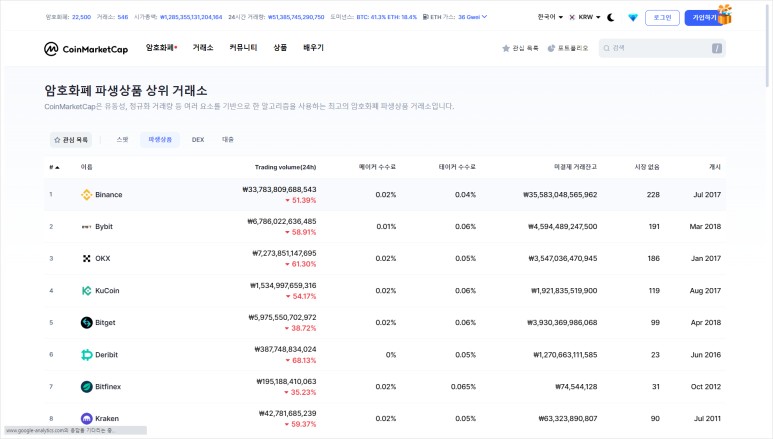The image size is (773, 439).
Task: Click the 관심 목록 watchlist filter button
Action: (71, 140)
